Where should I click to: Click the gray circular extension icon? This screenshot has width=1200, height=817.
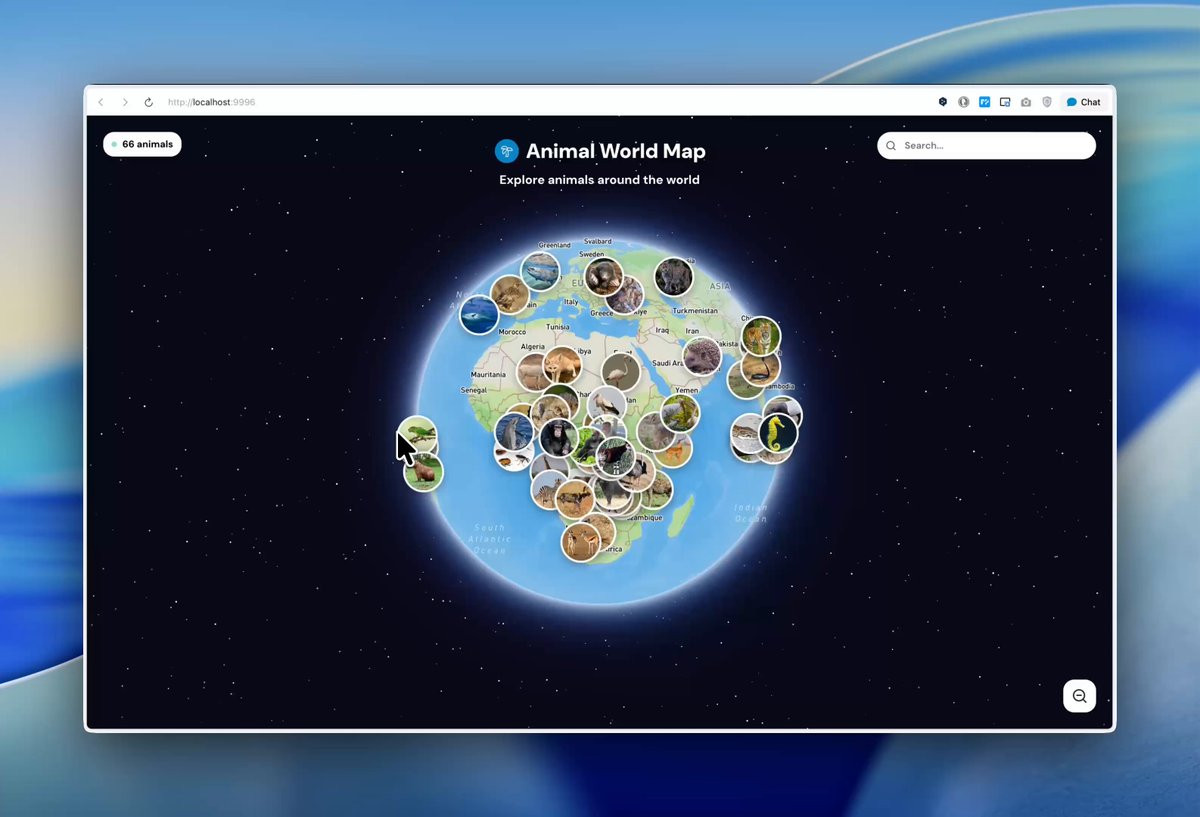click(x=963, y=102)
